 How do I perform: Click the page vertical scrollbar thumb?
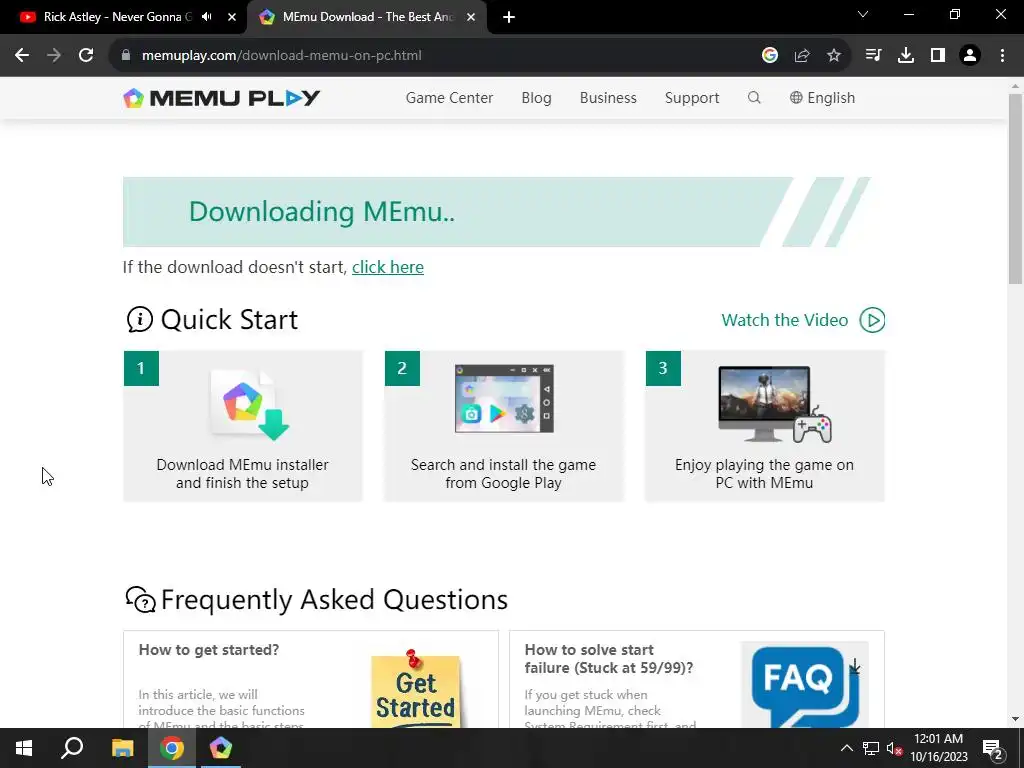(x=1015, y=189)
